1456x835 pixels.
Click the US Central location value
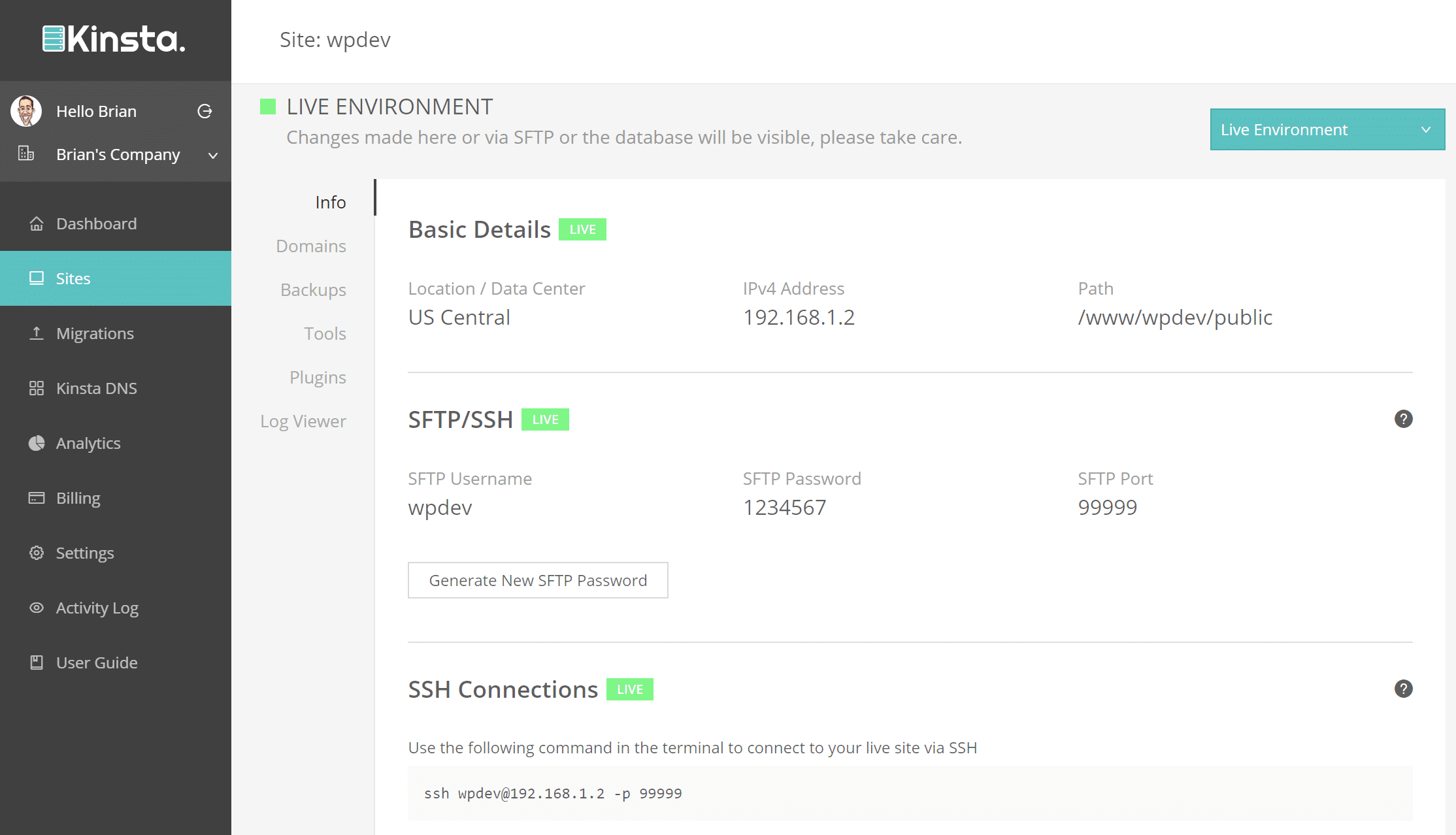coord(459,317)
